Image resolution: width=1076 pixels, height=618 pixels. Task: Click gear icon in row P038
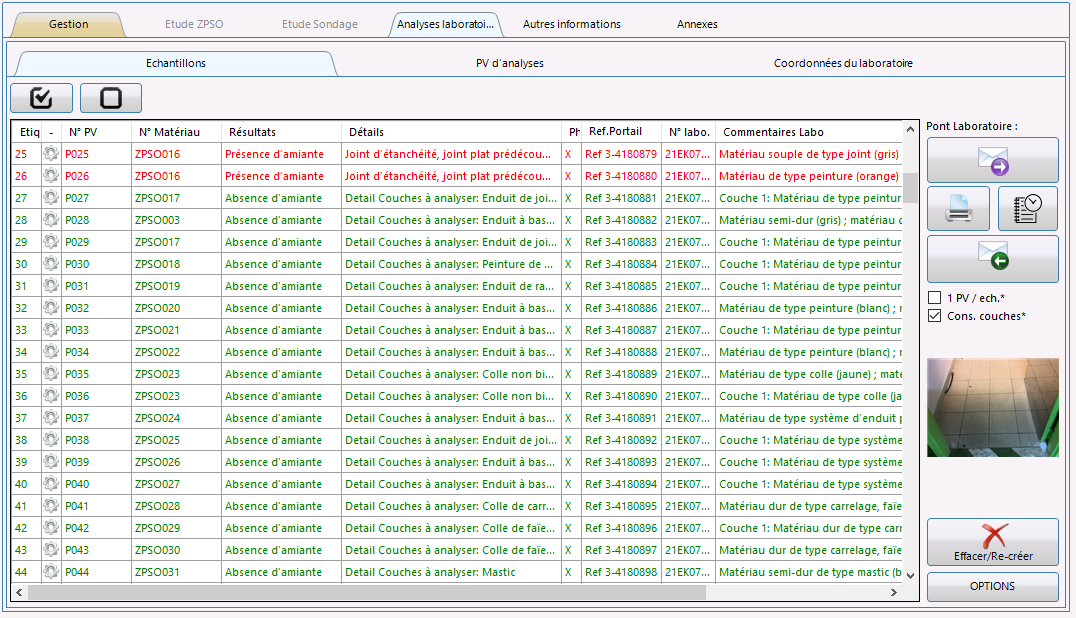click(x=51, y=440)
